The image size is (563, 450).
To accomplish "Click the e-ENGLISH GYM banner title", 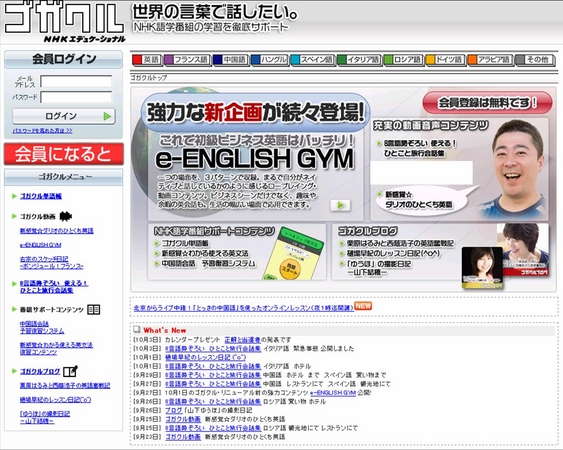I will (x=254, y=158).
